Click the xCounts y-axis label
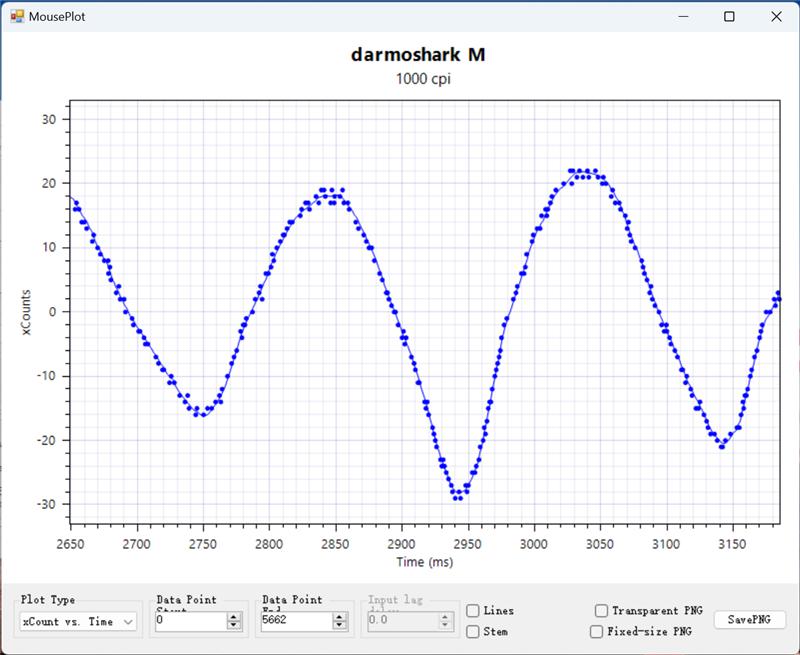 coord(28,311)
